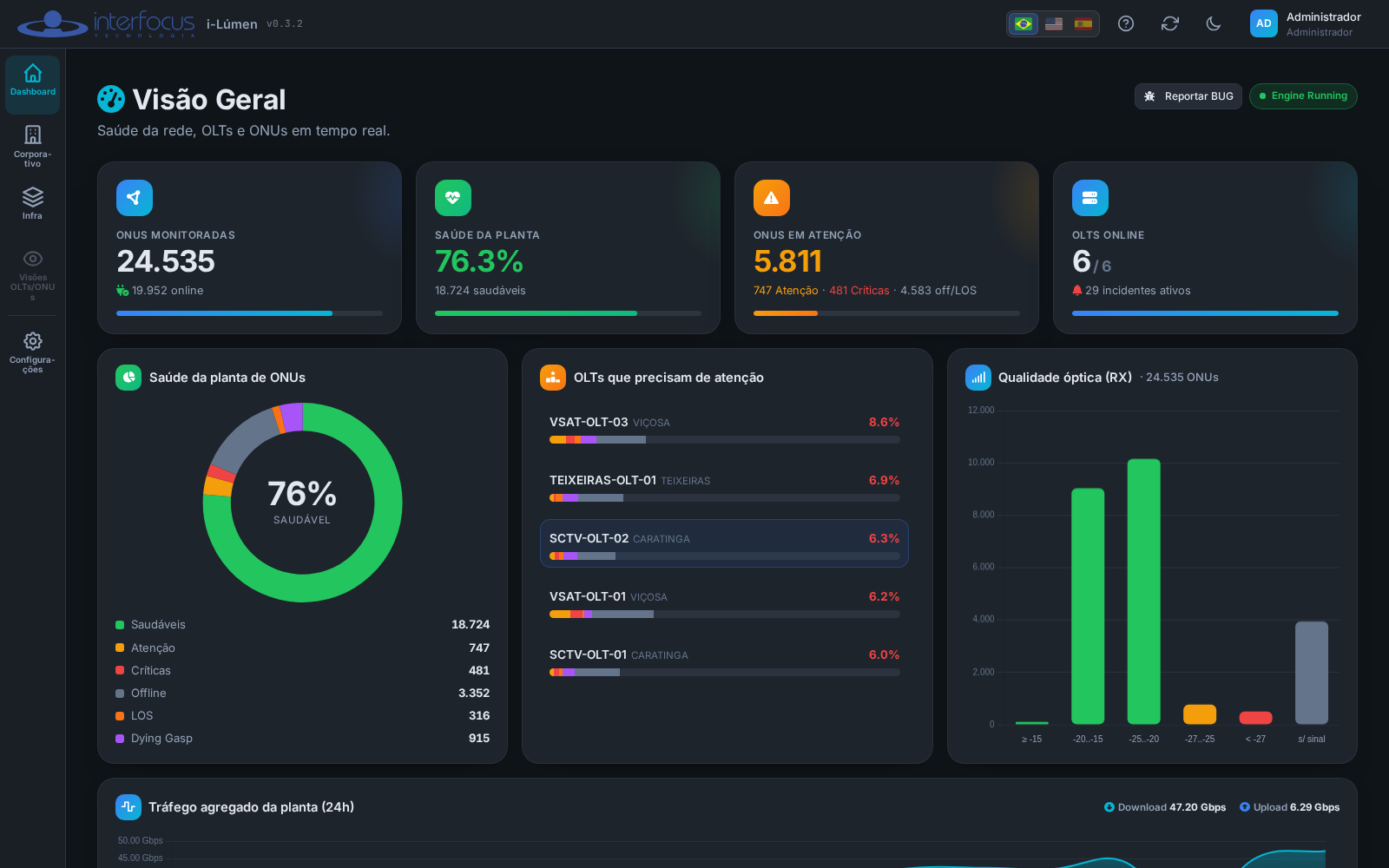Click the Tráfego agregado da planta icon

pyautogui.click(x=128, y=807)
